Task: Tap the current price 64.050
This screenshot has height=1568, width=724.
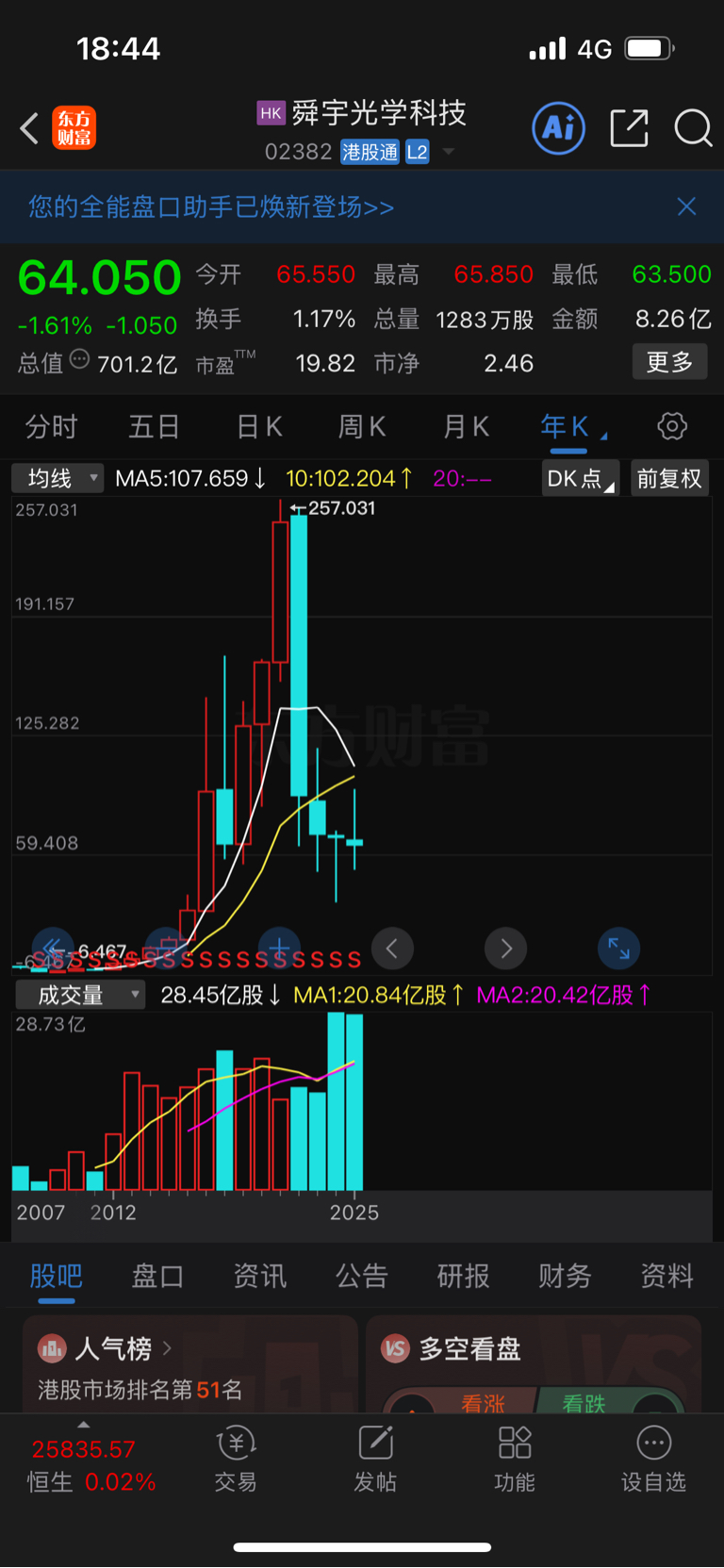Action: 100,278
